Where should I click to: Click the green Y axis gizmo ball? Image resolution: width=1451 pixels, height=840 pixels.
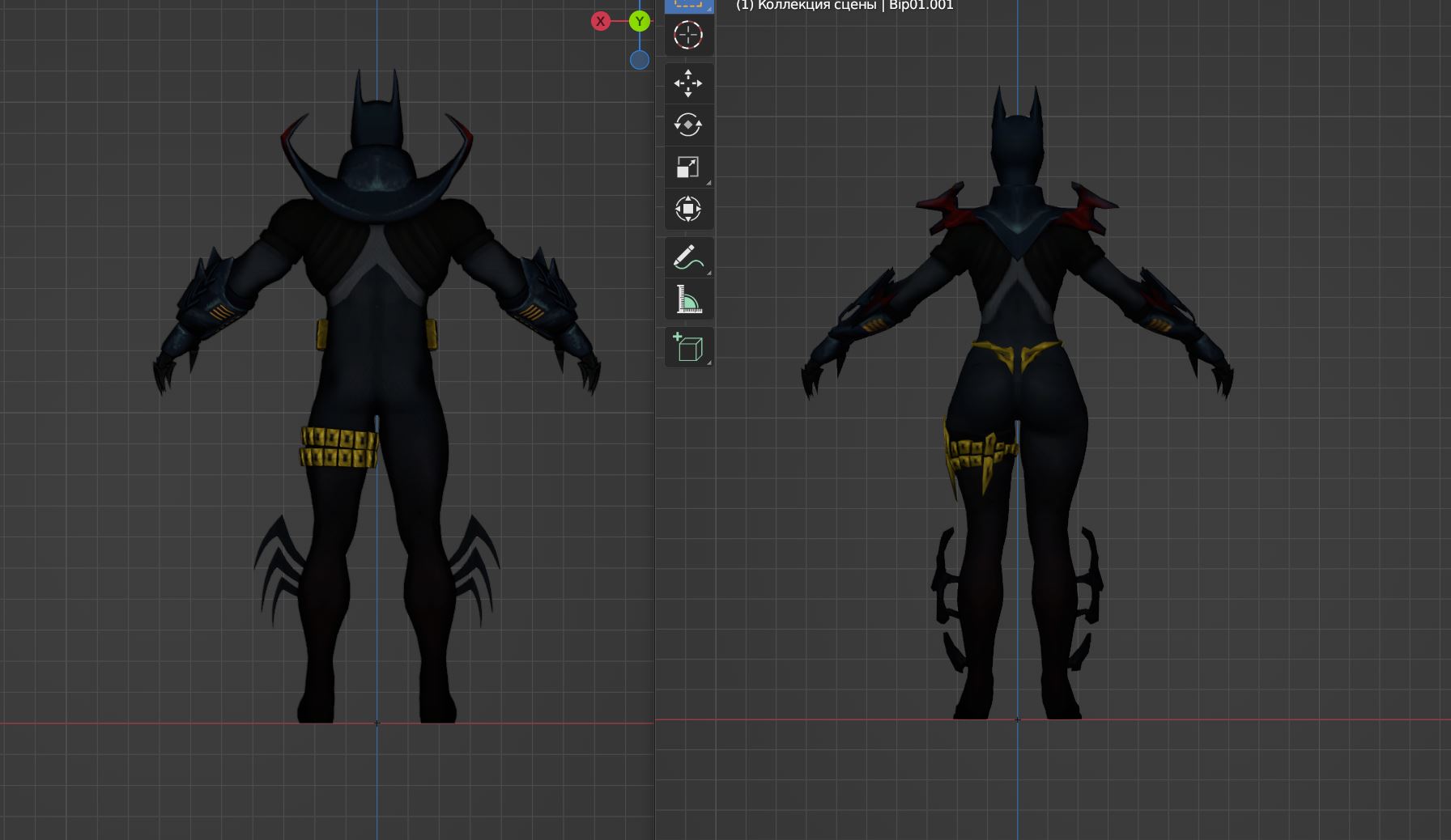[640, 22]
